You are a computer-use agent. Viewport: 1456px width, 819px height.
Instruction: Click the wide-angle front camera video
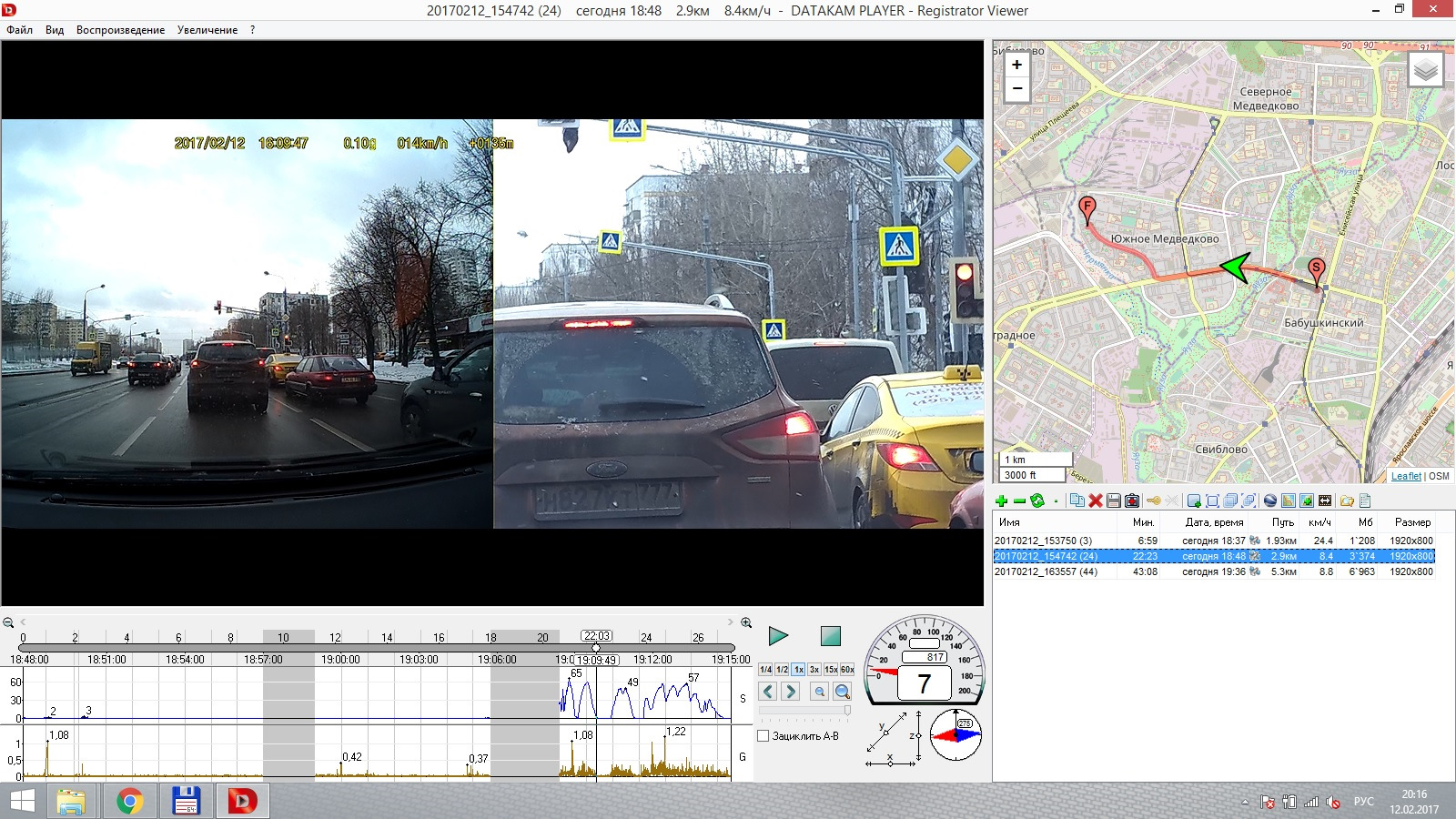coord(247,323)
